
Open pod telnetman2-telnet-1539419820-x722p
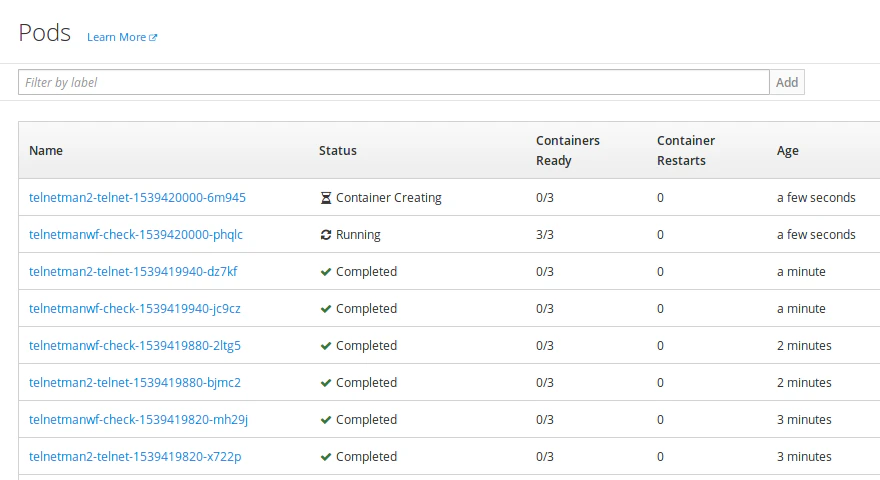135,457
